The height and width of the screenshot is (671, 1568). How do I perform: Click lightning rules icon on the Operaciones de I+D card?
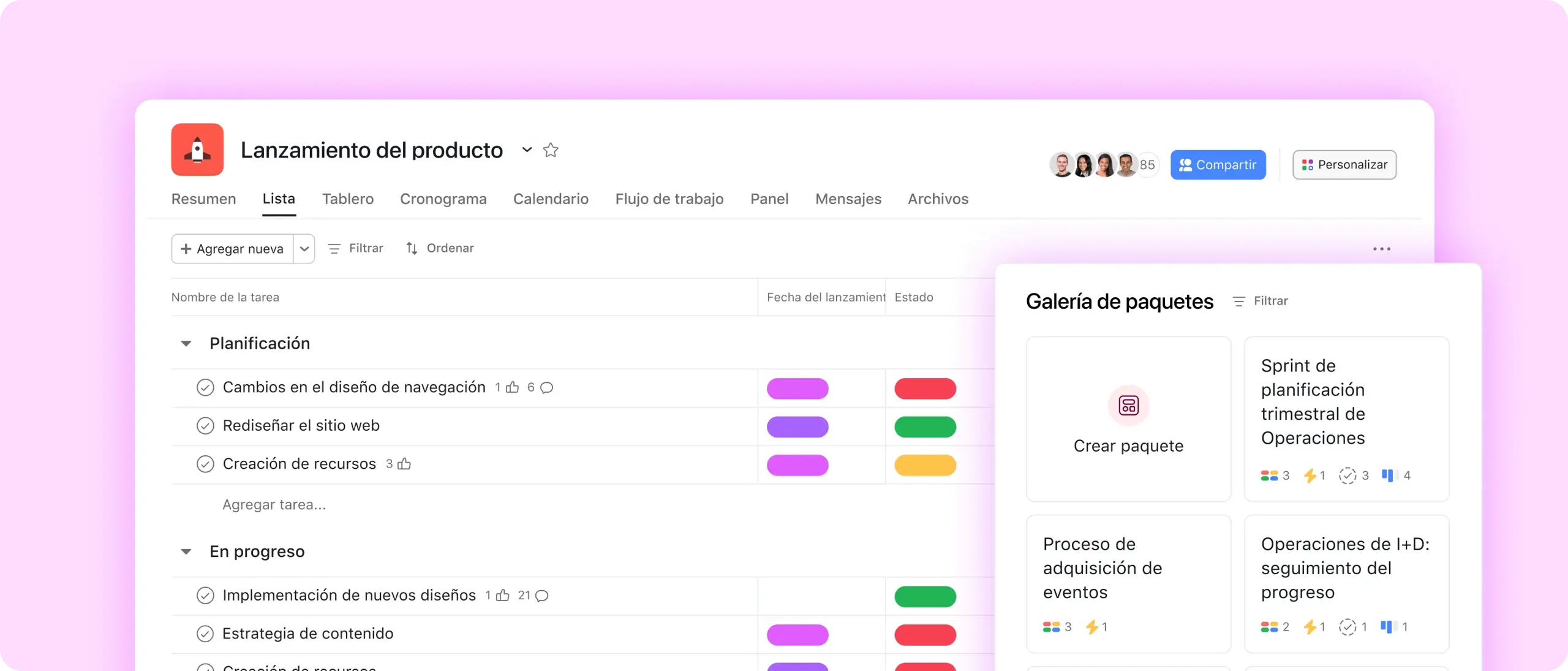pos(1310,627)
